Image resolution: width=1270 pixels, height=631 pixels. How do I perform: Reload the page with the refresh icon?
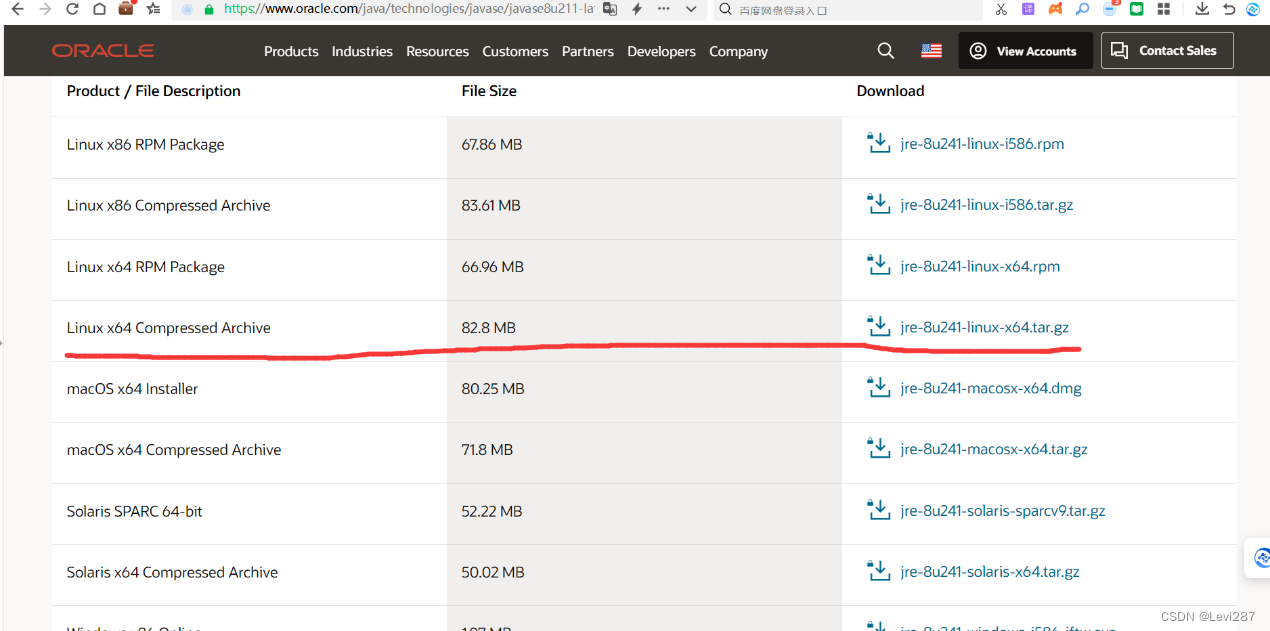72,9
